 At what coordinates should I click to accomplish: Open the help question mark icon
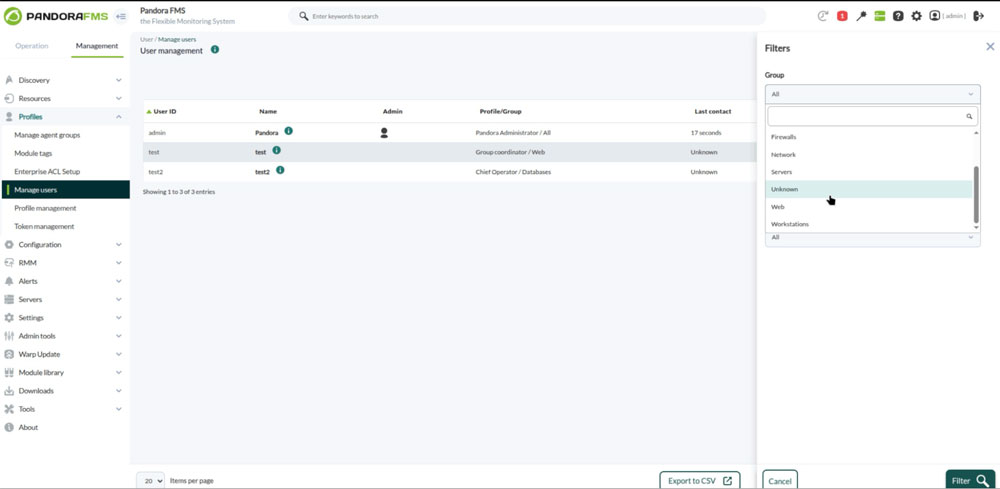point(898,16)
